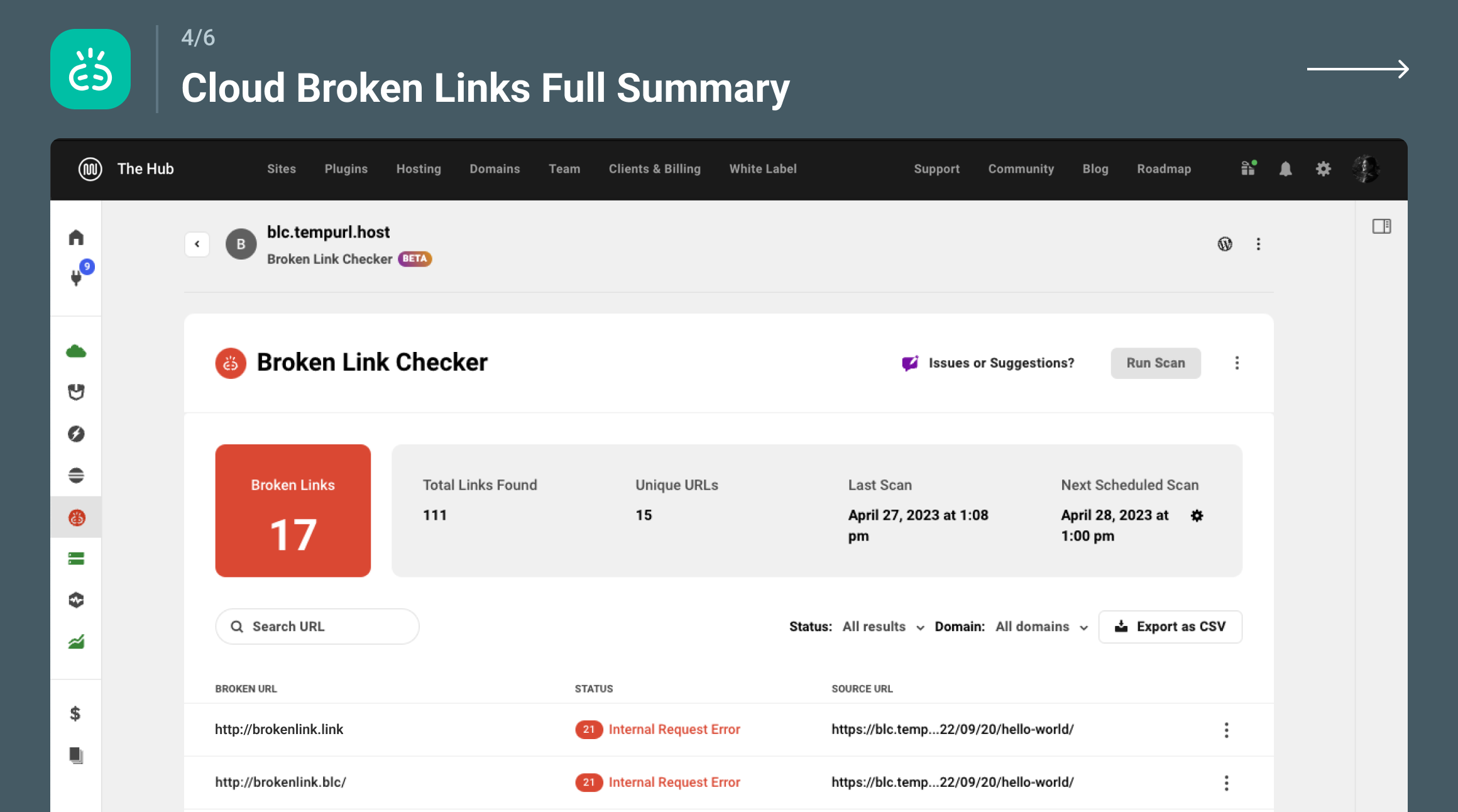Click the shield/security icon in left sidebar
The width and height of the screenshot is (1458, 812).
coord(77,391)
